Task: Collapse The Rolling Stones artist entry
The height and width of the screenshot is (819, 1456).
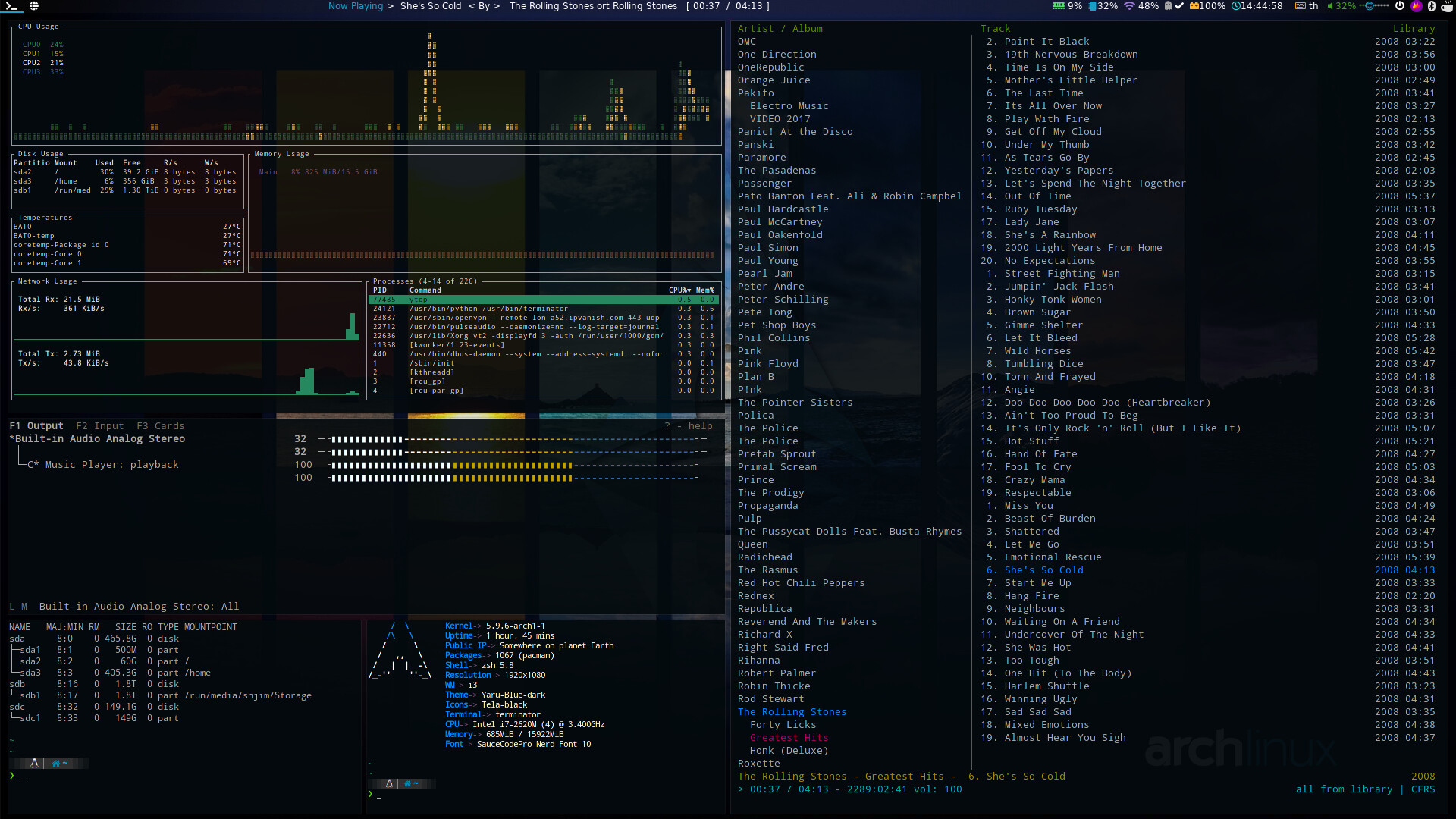Action: click(x=792, y=712)
